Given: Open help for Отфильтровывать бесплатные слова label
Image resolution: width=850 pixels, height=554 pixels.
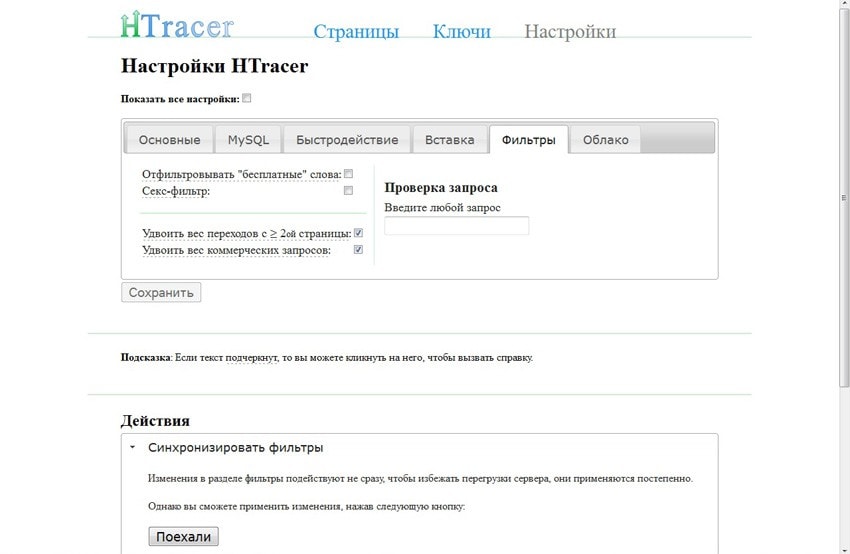Looking at the screenshot, I should pos(242,175).
